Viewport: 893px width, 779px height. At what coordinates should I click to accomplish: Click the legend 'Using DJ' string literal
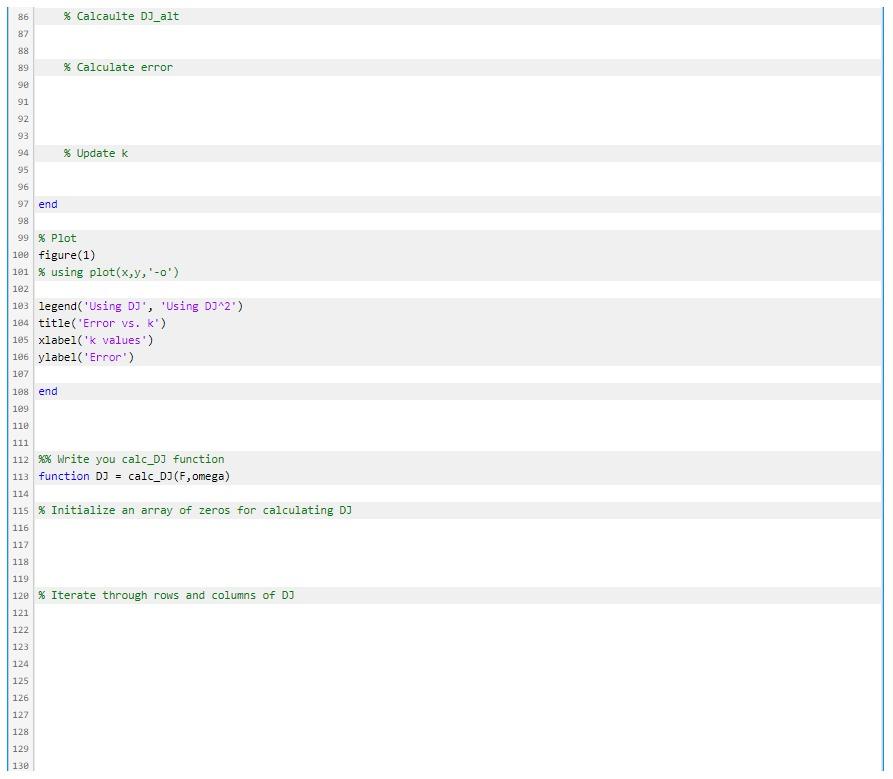coord(113,306)
